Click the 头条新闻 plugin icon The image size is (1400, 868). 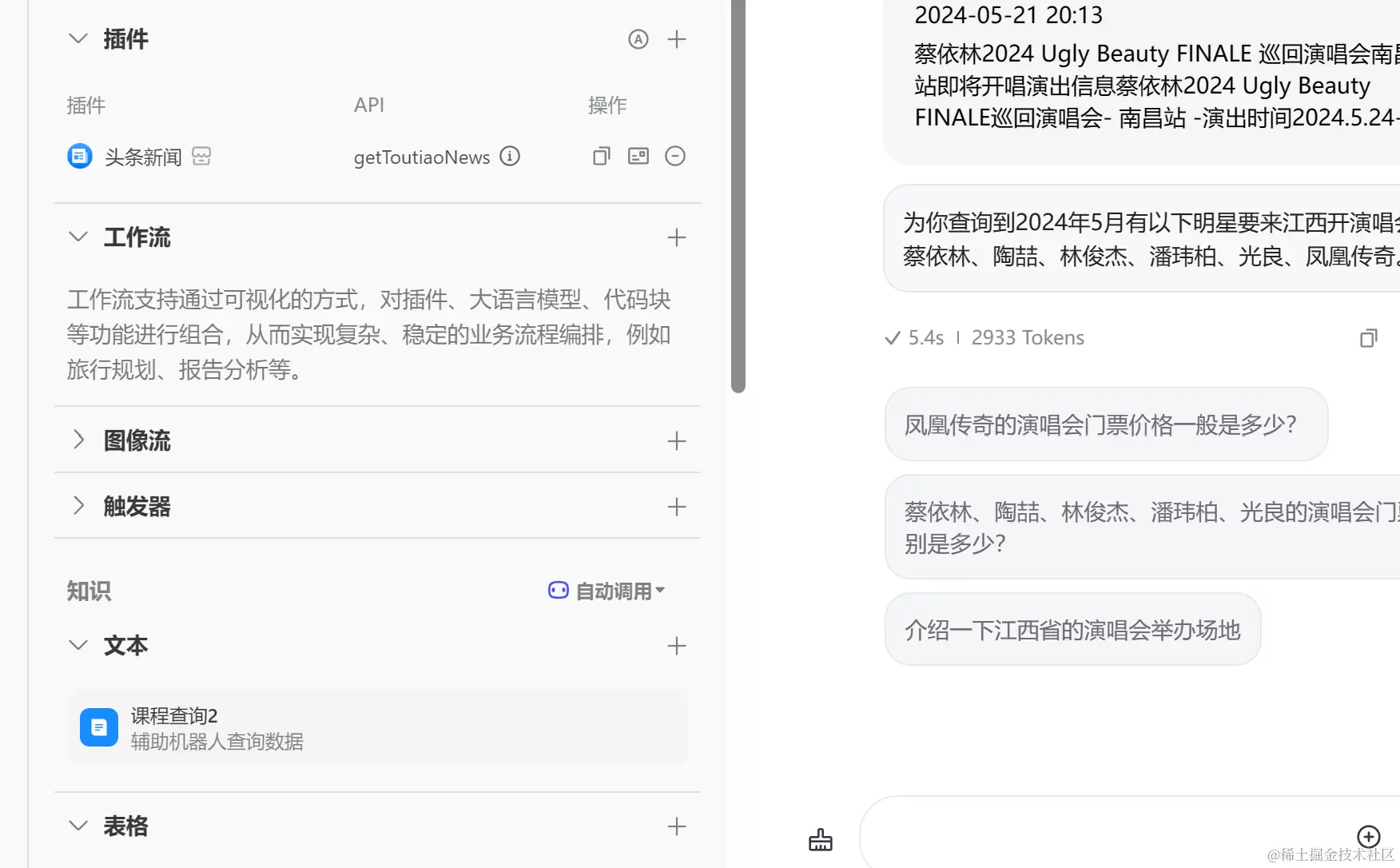(80, 157)
